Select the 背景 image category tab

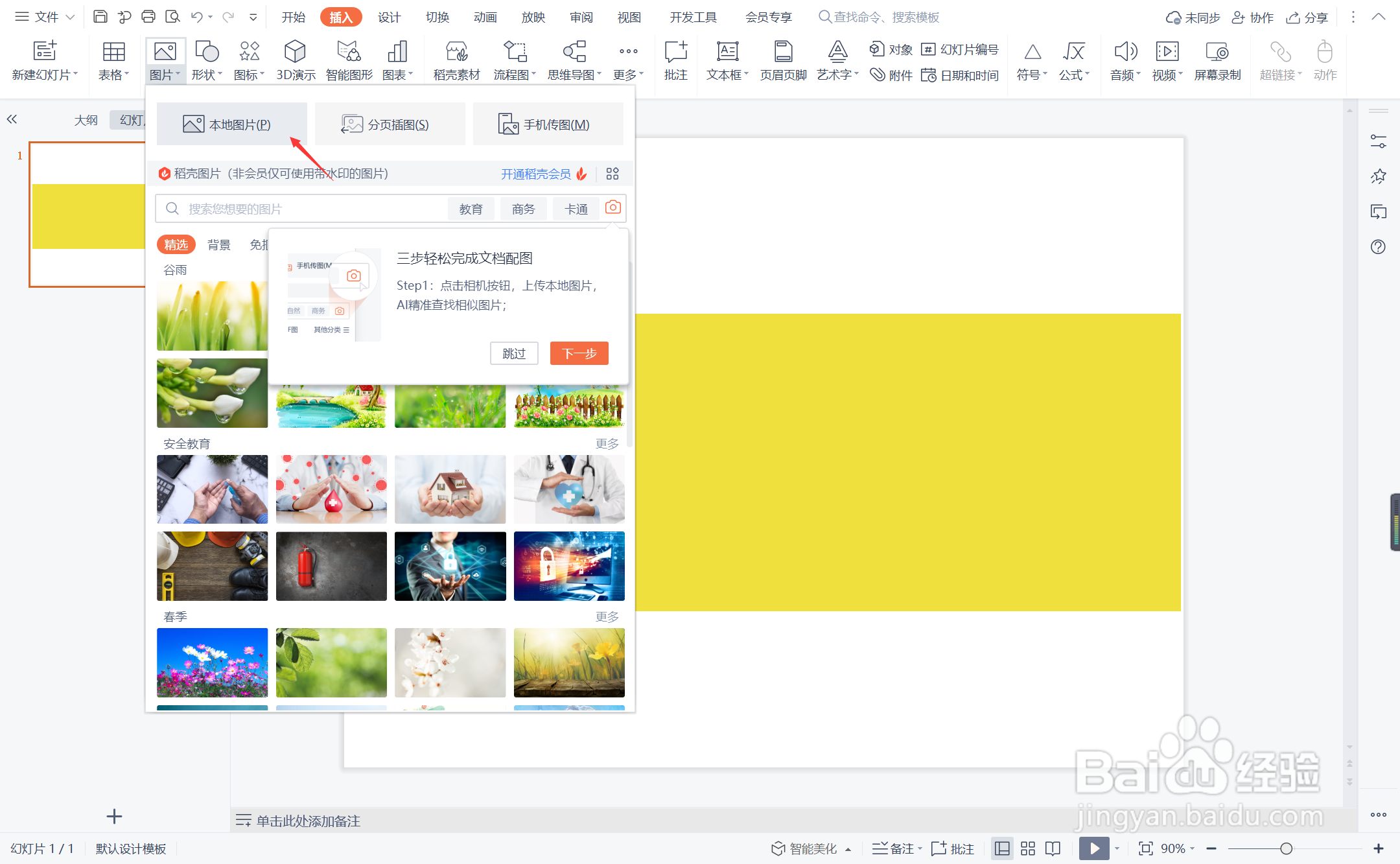[x=219, y=244]
